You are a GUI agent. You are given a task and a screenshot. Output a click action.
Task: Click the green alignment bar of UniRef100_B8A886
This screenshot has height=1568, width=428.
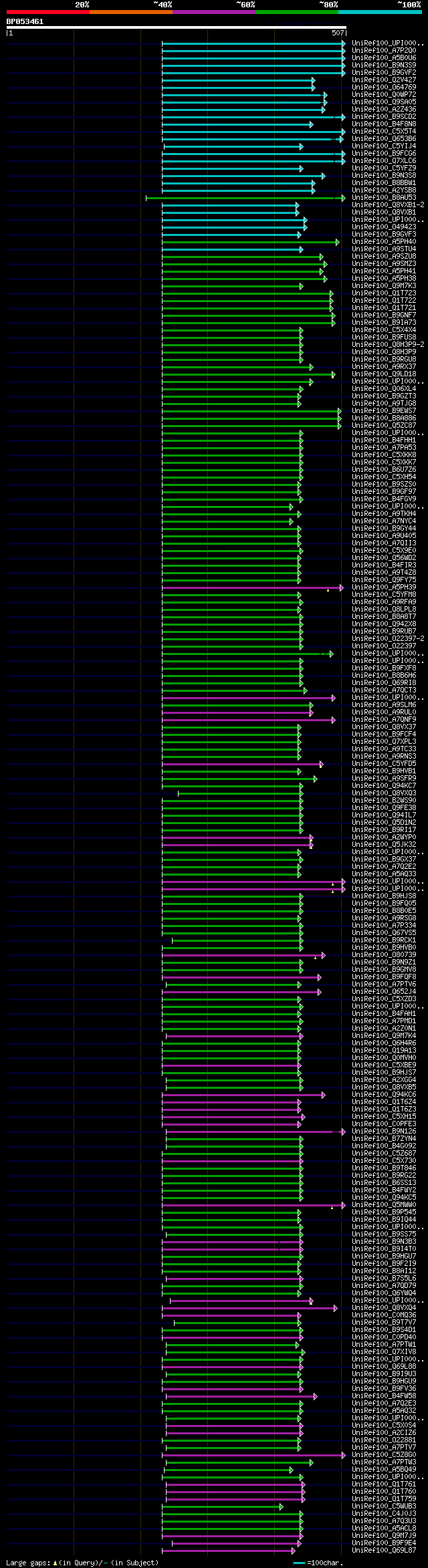tap(251, 418)
